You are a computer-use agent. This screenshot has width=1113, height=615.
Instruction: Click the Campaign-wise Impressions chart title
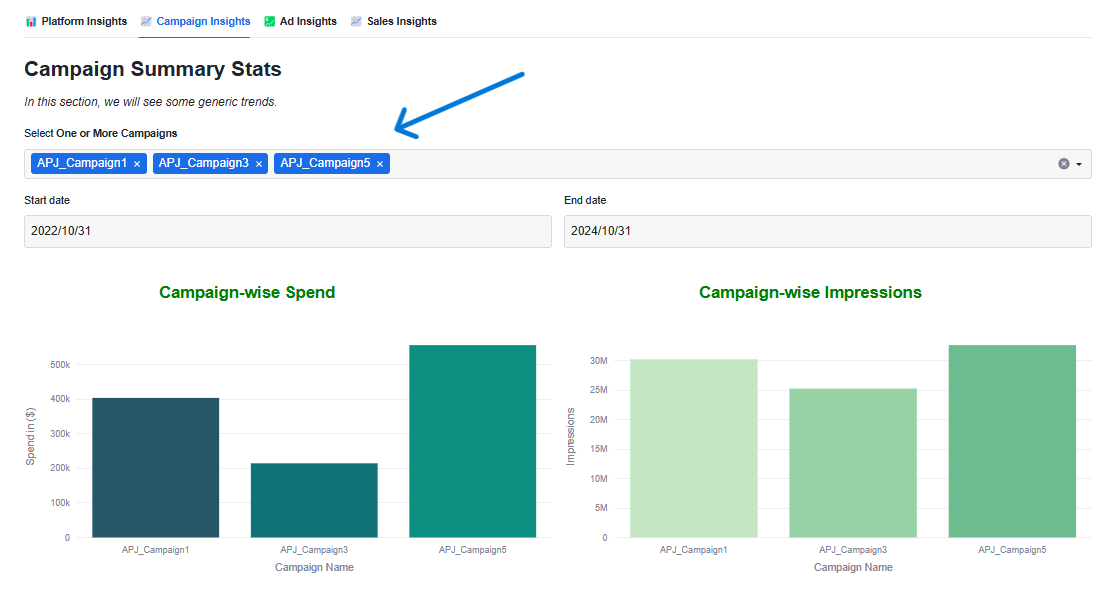coord(810,293)
